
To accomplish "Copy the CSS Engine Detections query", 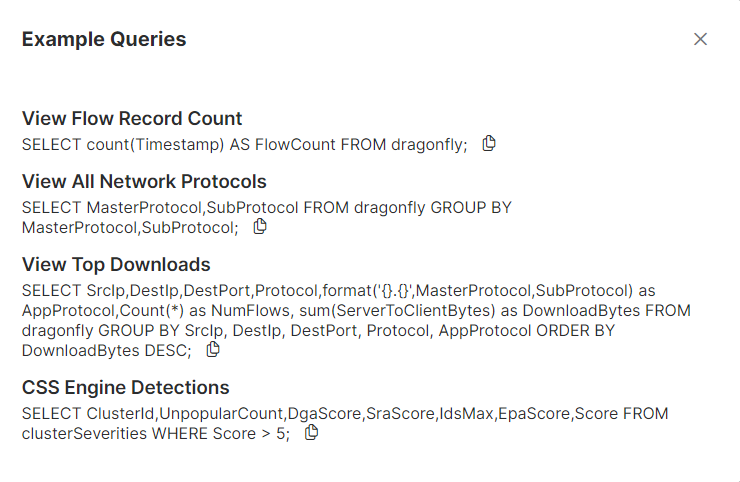I will tap(311, 432).
